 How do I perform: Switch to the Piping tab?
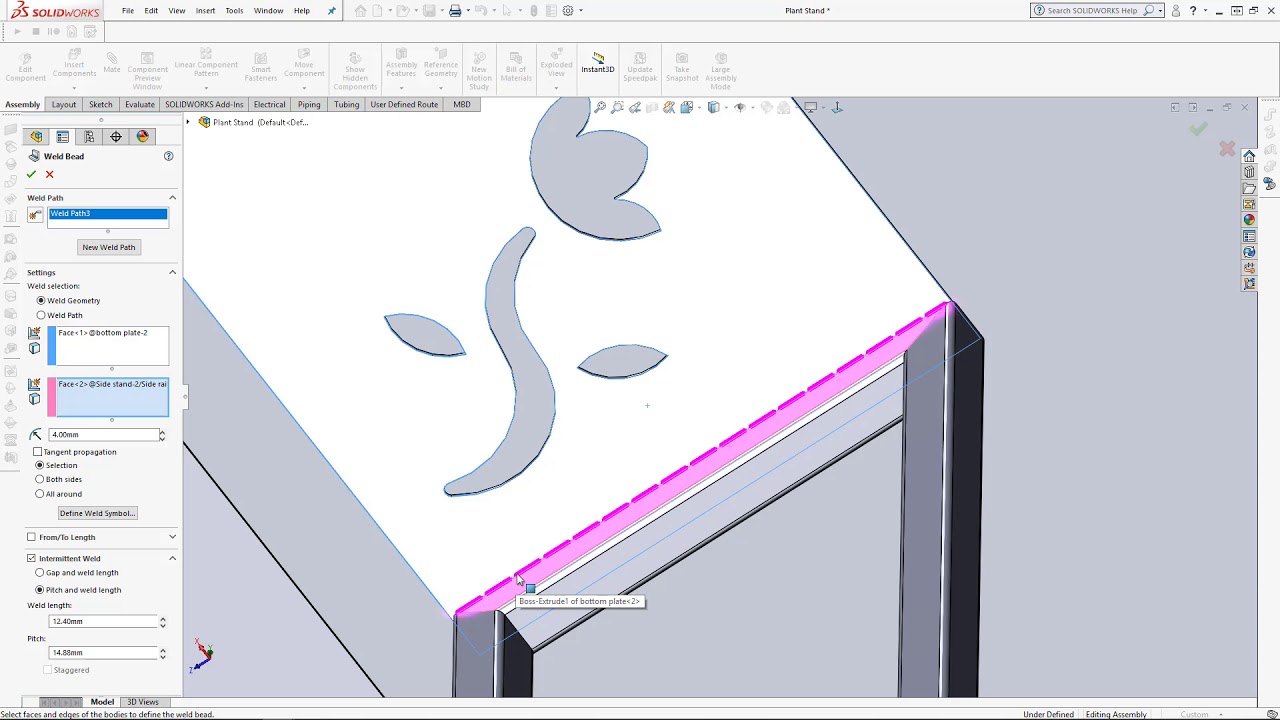coord(309,104)
